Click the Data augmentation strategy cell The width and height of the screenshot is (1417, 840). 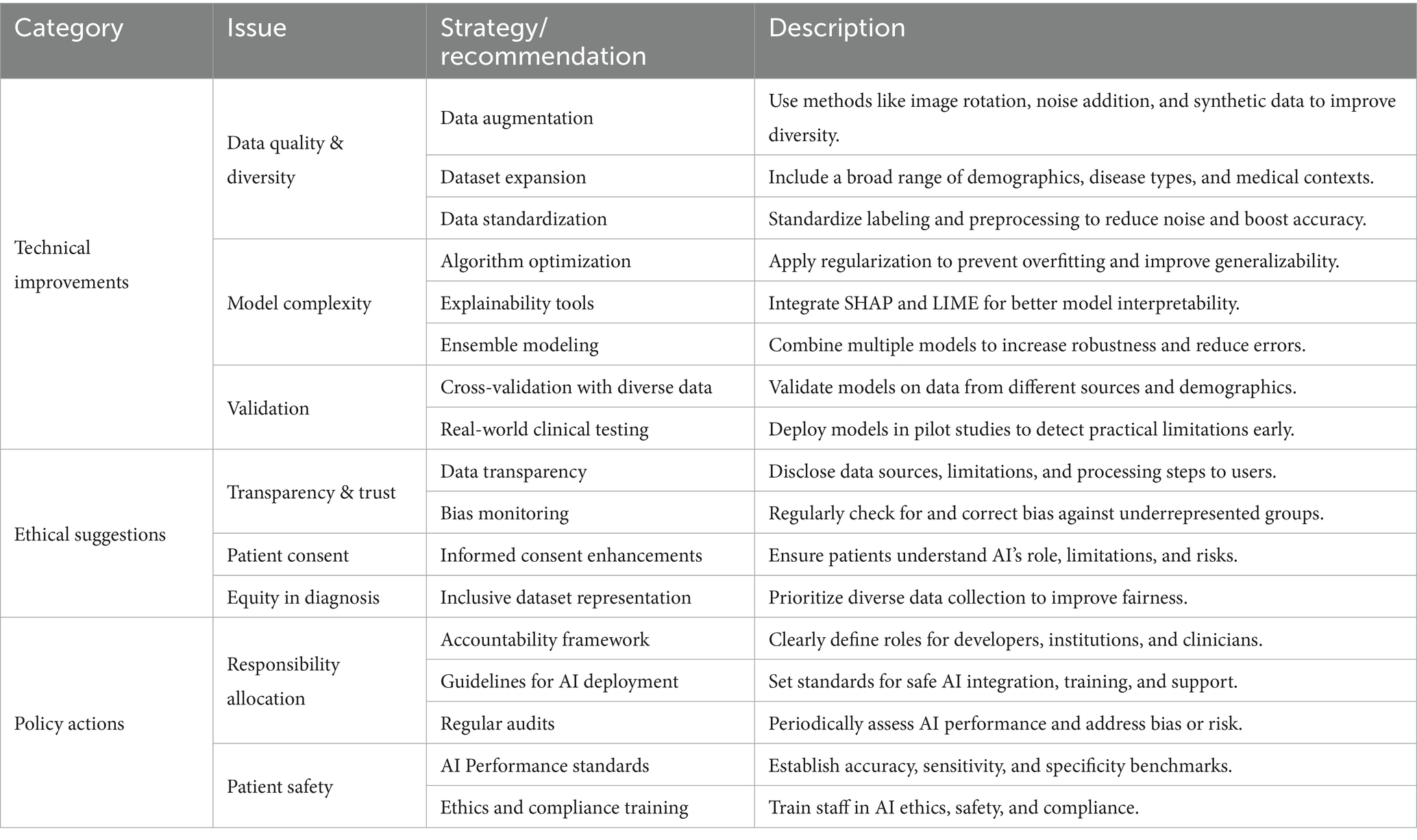[x=517, y=118]
